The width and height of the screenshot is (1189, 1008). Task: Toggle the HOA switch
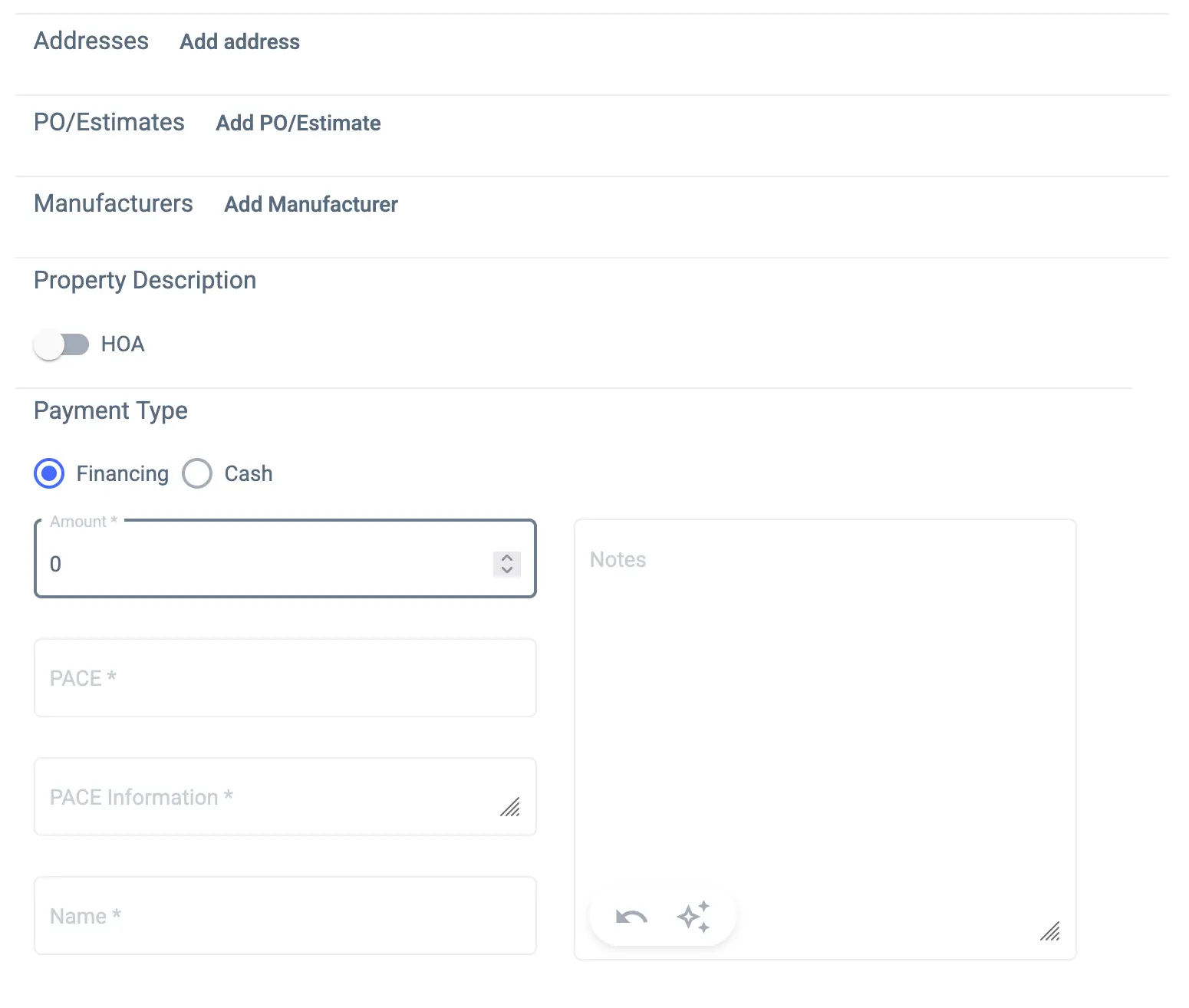[61, 344]
